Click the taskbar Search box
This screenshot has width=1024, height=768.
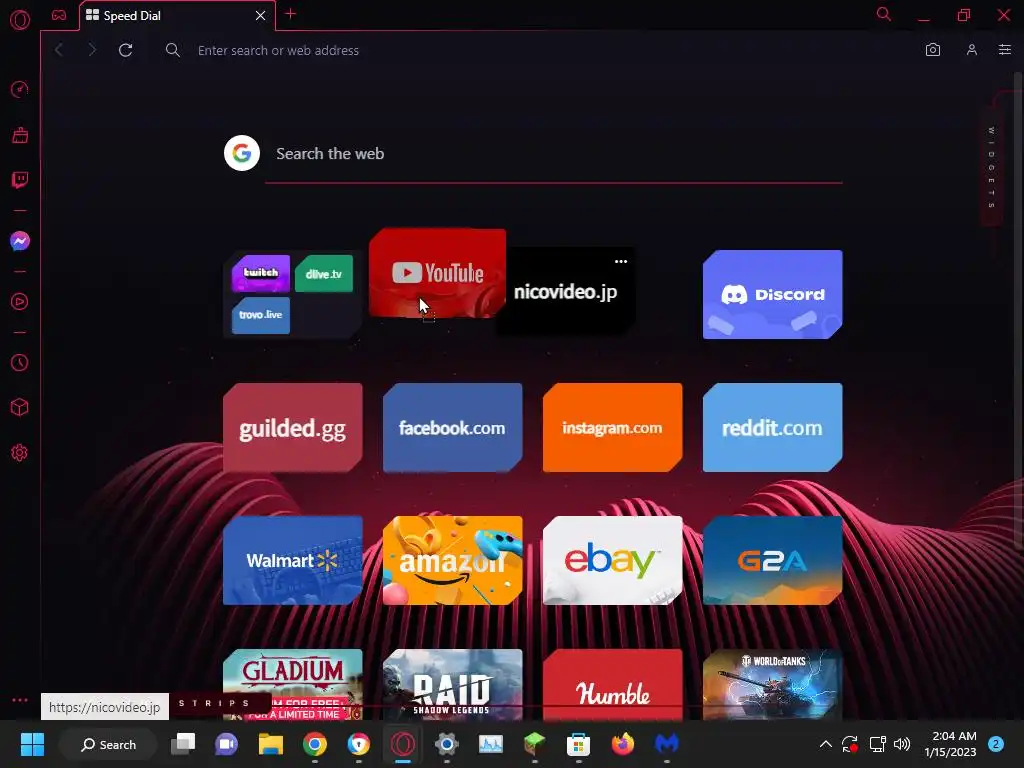(108, 744)
